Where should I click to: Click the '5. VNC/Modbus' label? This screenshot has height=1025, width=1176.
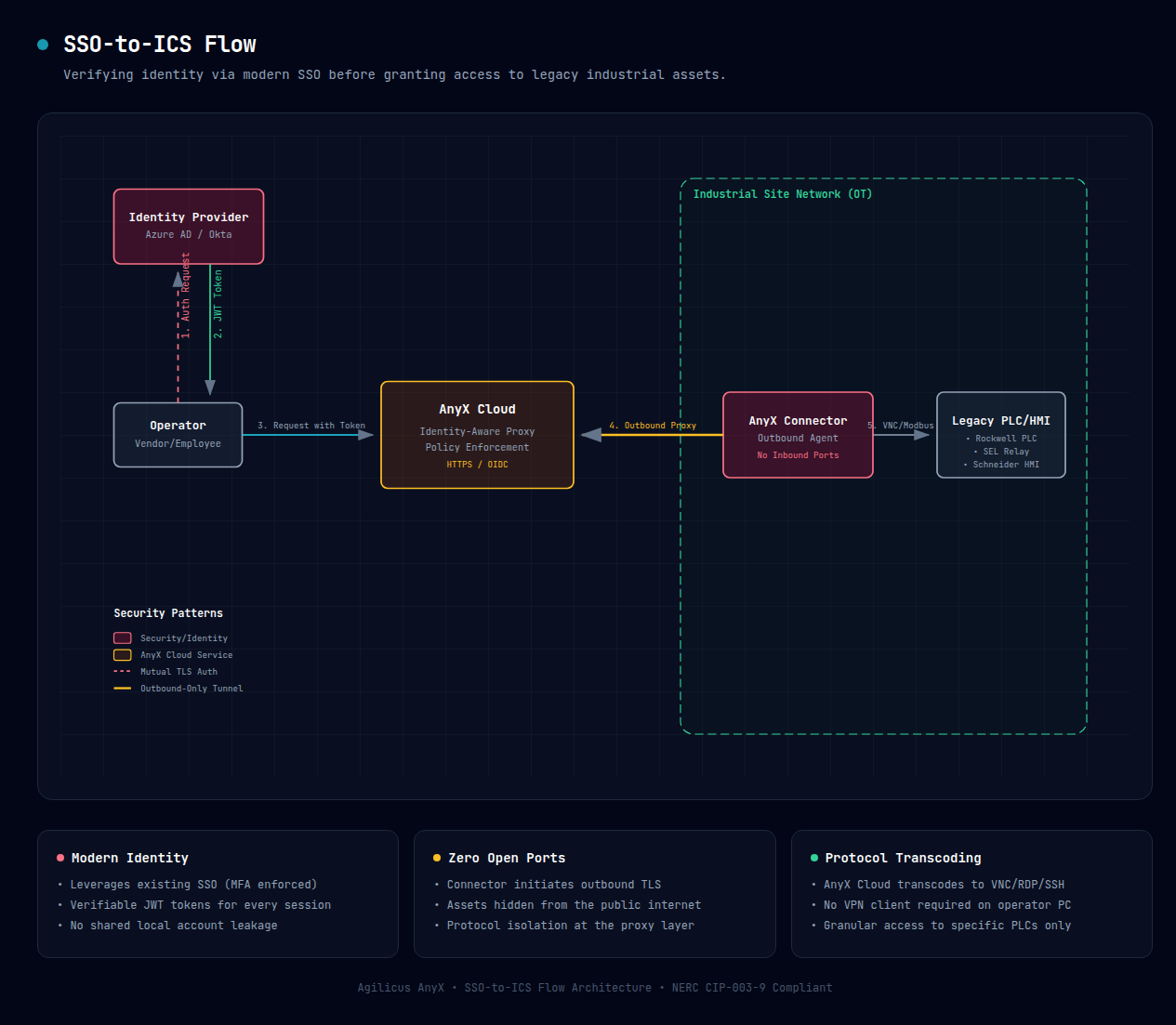[x=901, y=426]
